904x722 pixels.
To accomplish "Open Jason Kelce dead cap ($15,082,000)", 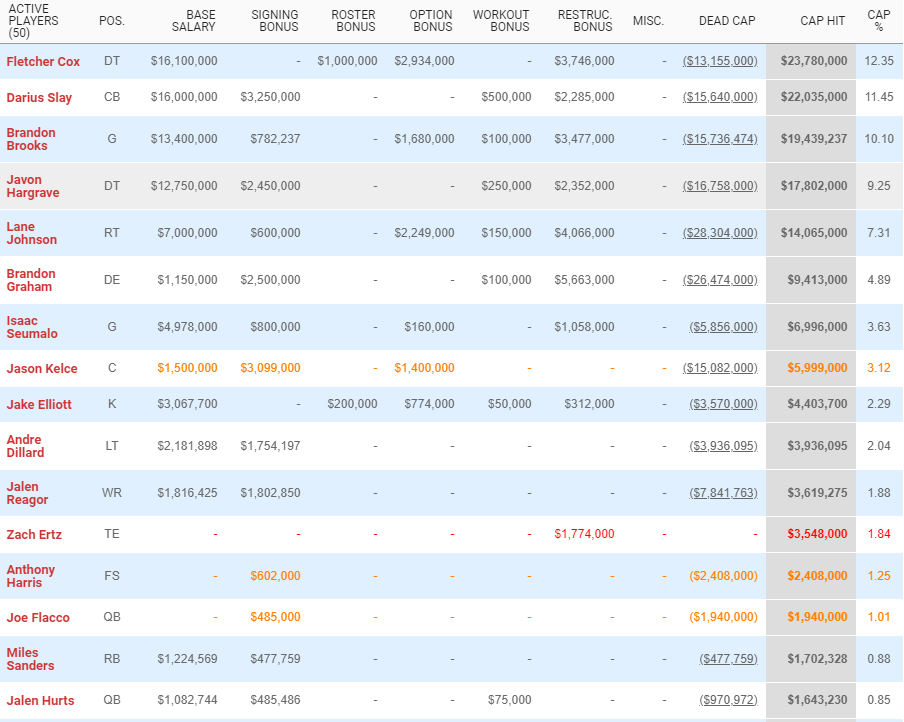I will pyautogui.click(x=720, y=368).
